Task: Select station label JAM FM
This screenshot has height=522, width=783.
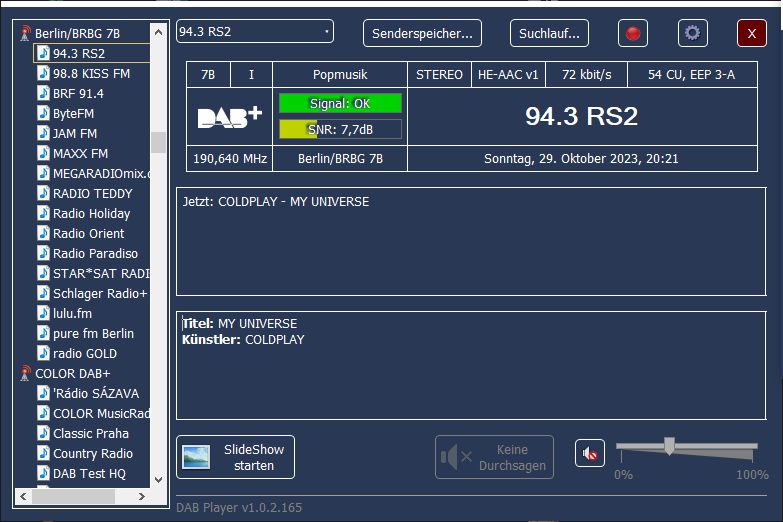Action: (x=75, y=133)
